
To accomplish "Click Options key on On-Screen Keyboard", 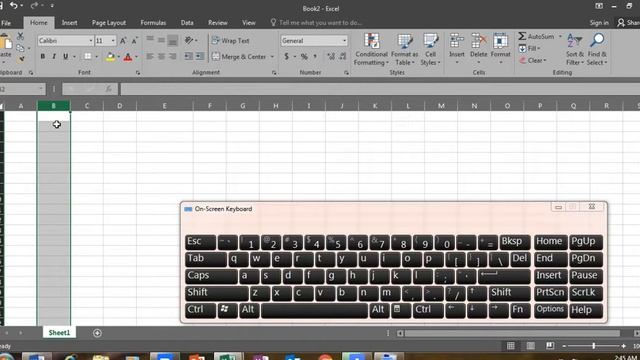I will [x=550, y=310].
